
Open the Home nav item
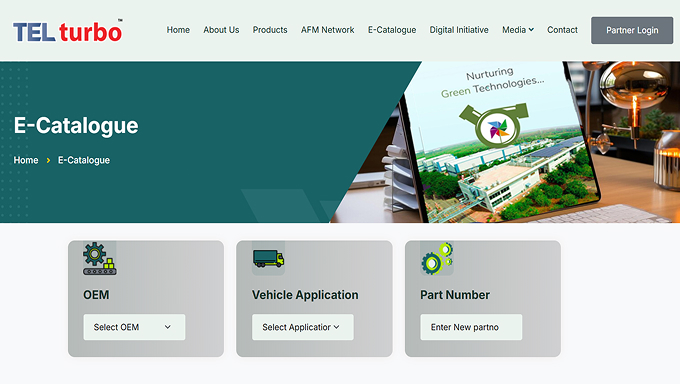pyautogui.click(x=178, y=30)
